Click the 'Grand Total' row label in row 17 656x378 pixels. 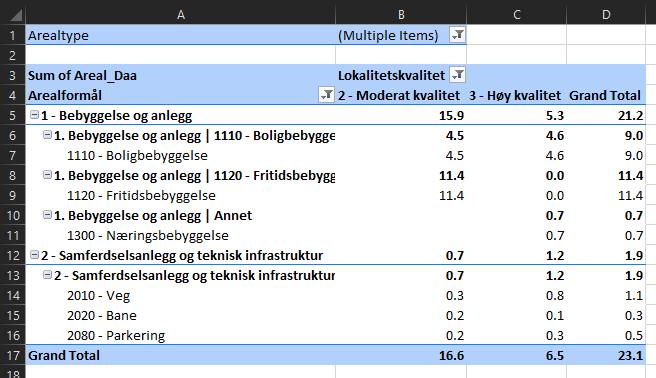64,355
